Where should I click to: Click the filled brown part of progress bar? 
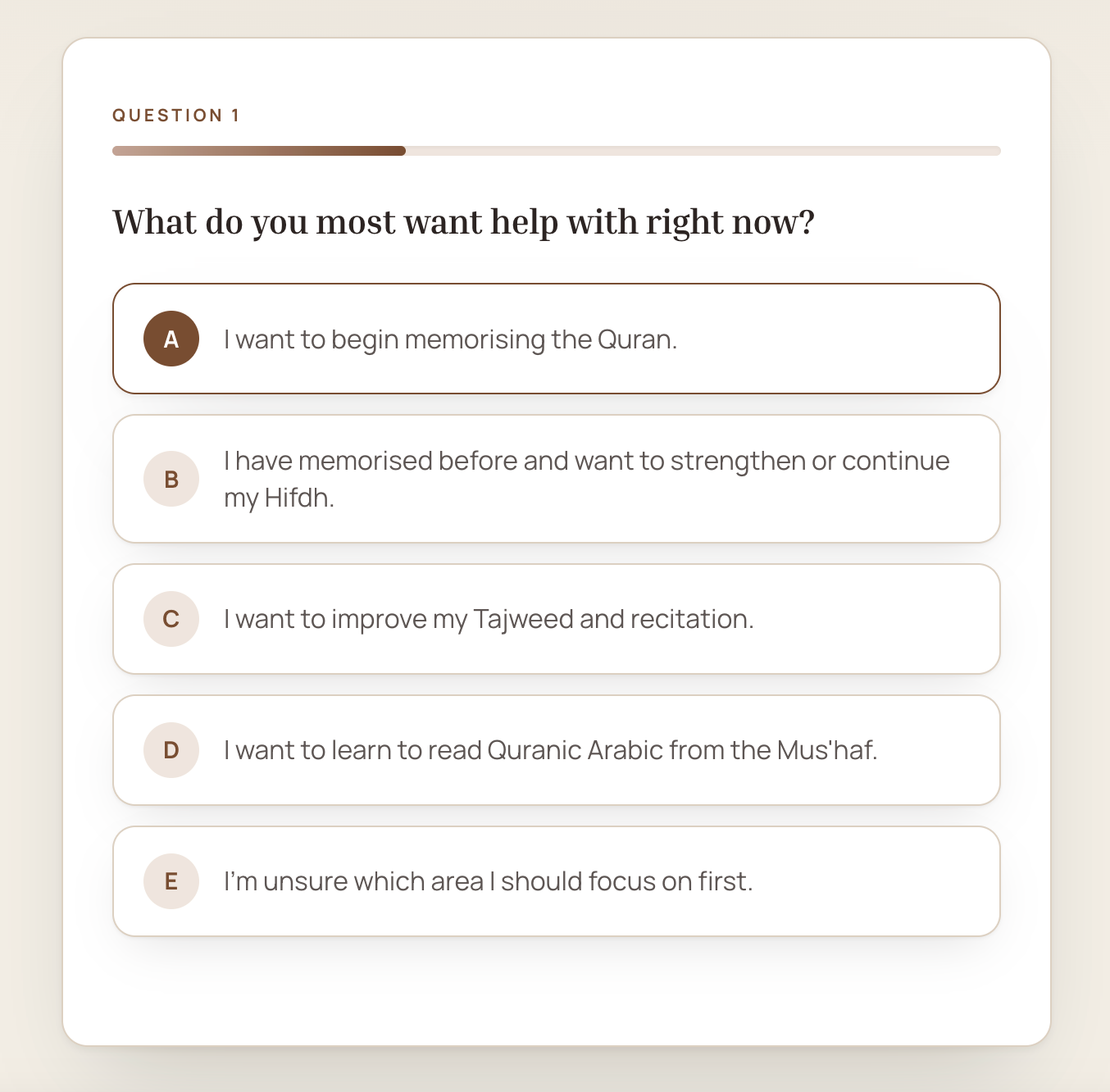tap(259, 151)
